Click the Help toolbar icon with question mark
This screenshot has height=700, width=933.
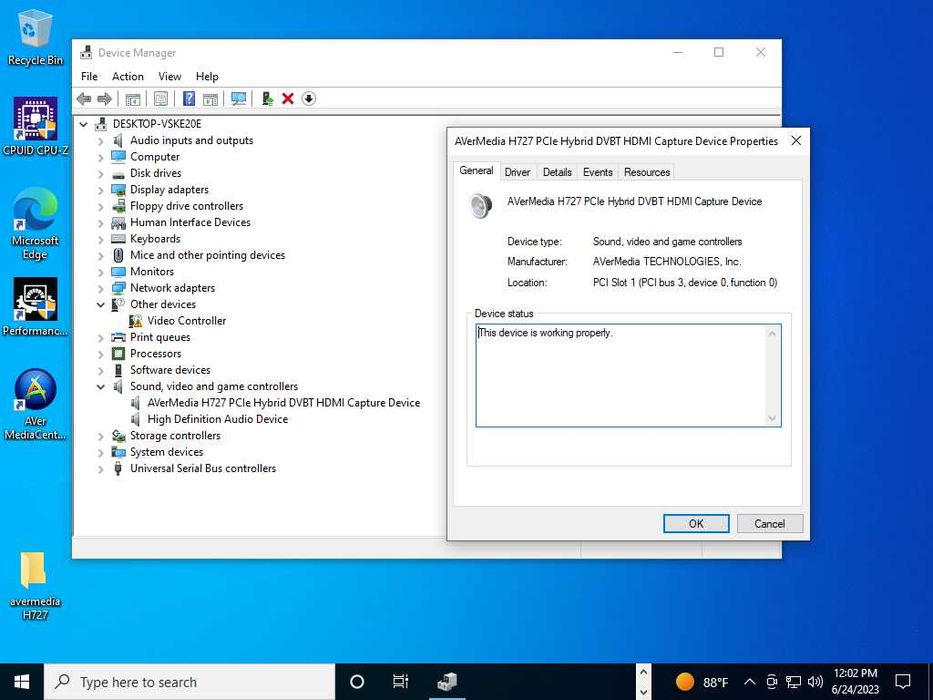pyautogui.click(x=188, y=98)
